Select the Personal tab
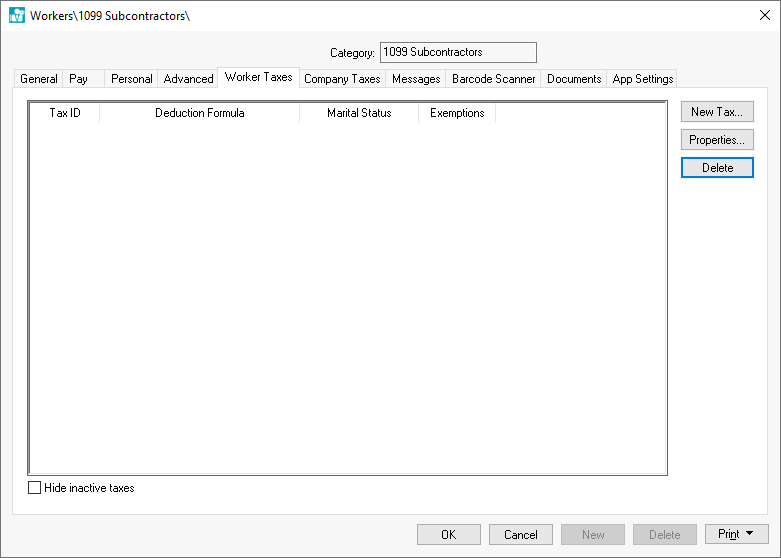This screenshot has height=558, width=781. 131,79
